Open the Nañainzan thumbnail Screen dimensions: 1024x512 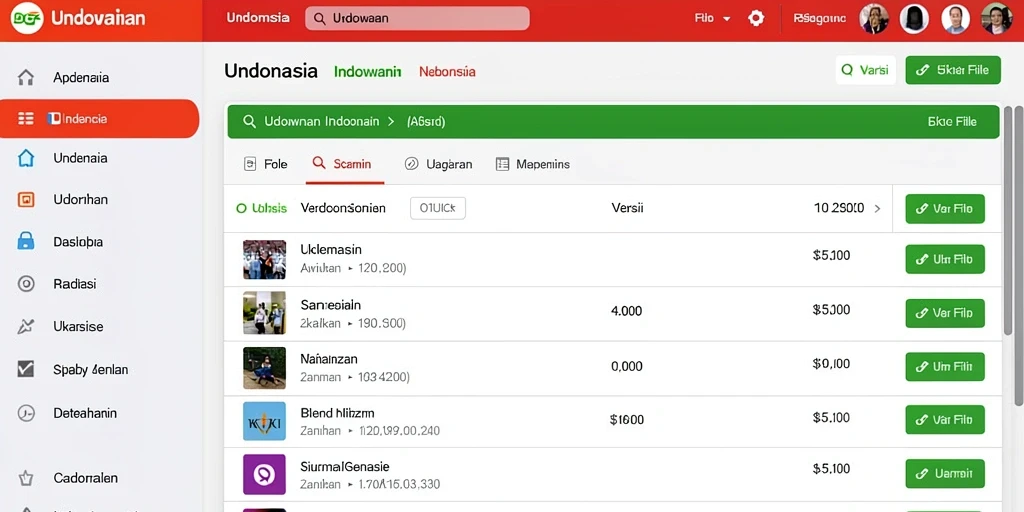264,368
